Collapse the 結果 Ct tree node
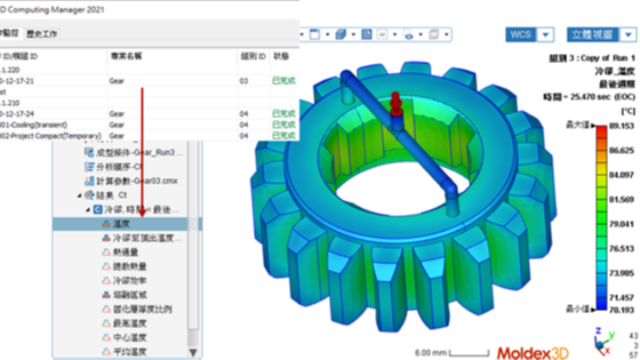The width and height of the screenshot is (640, 360). pos(79,196)
